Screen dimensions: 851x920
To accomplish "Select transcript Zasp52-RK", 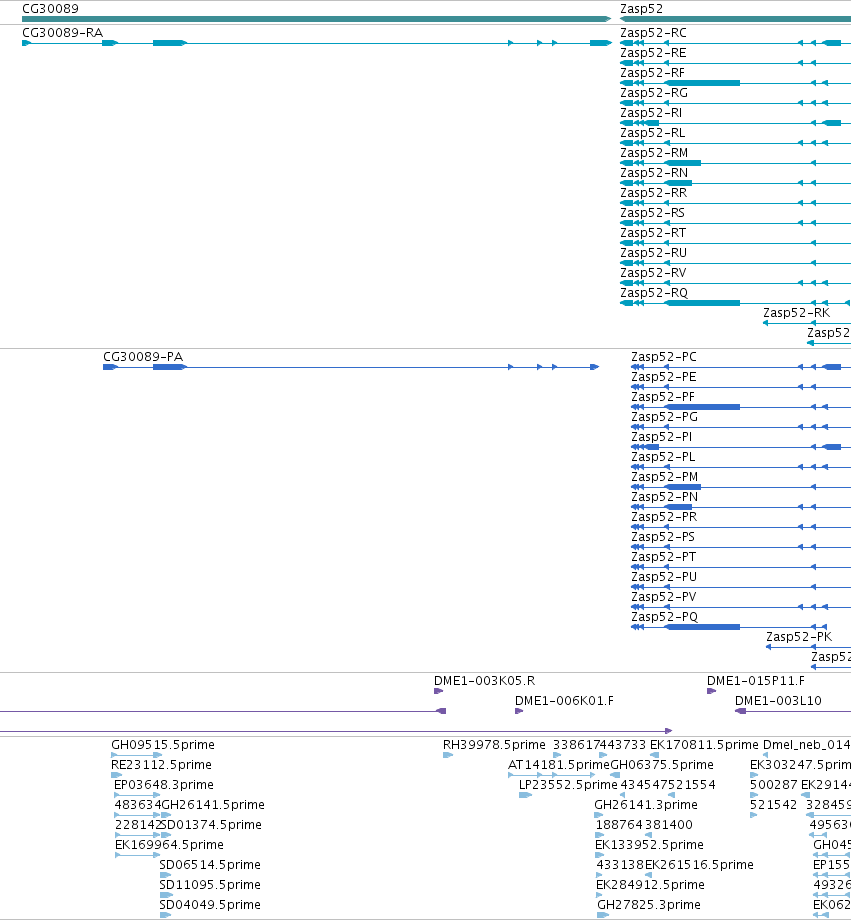I will (x=796, y=313).
